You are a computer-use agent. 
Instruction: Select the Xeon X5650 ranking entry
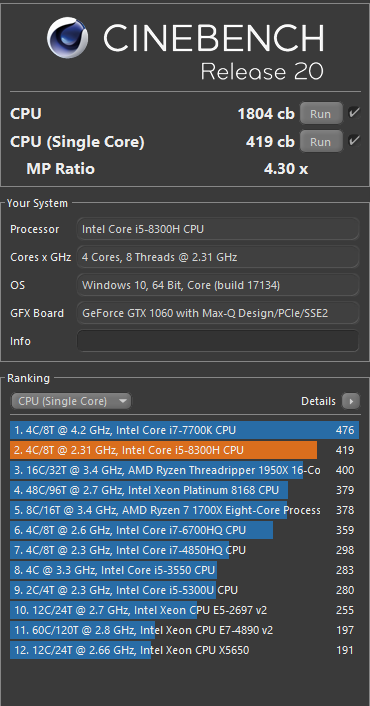185,650
